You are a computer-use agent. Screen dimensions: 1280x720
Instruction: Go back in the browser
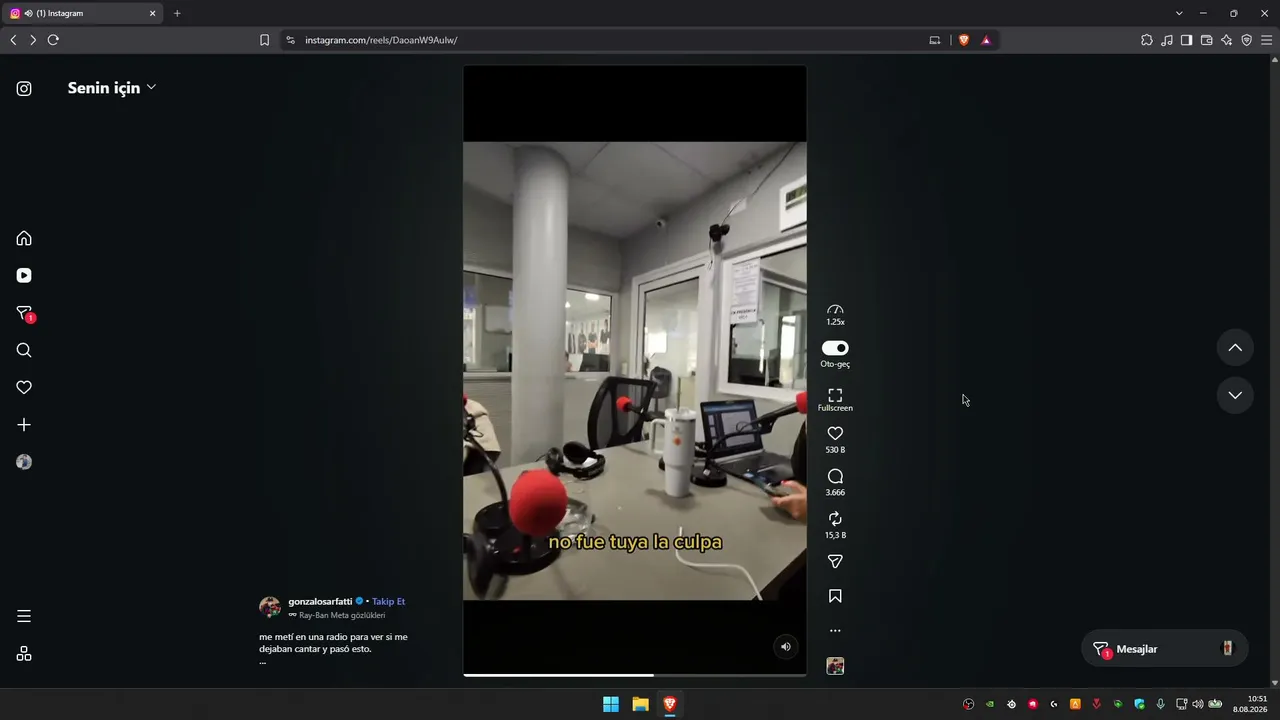pyautogui.click(x=13, y=40)
